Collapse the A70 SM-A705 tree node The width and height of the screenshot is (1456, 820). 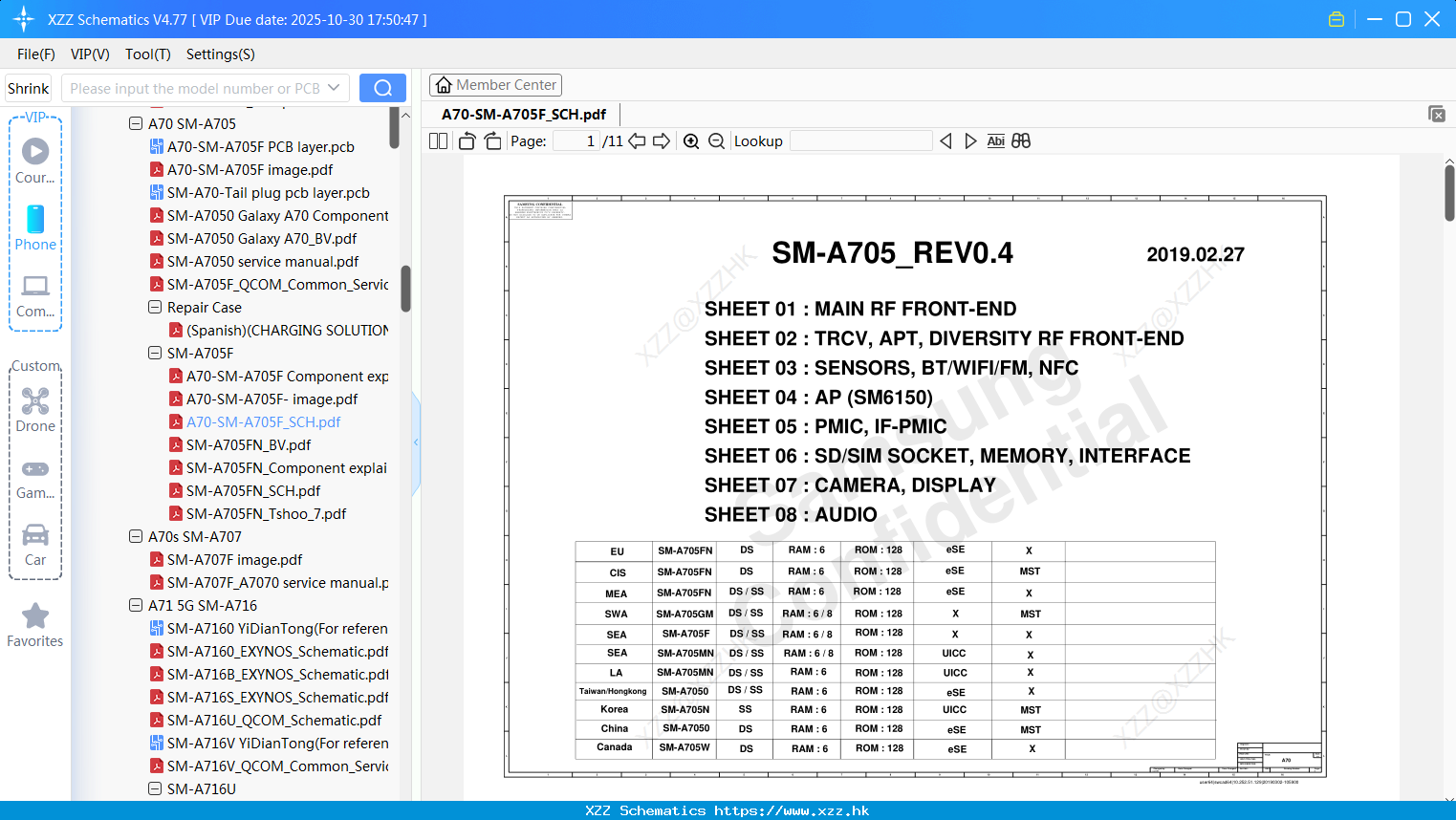(x=136, y=123)
